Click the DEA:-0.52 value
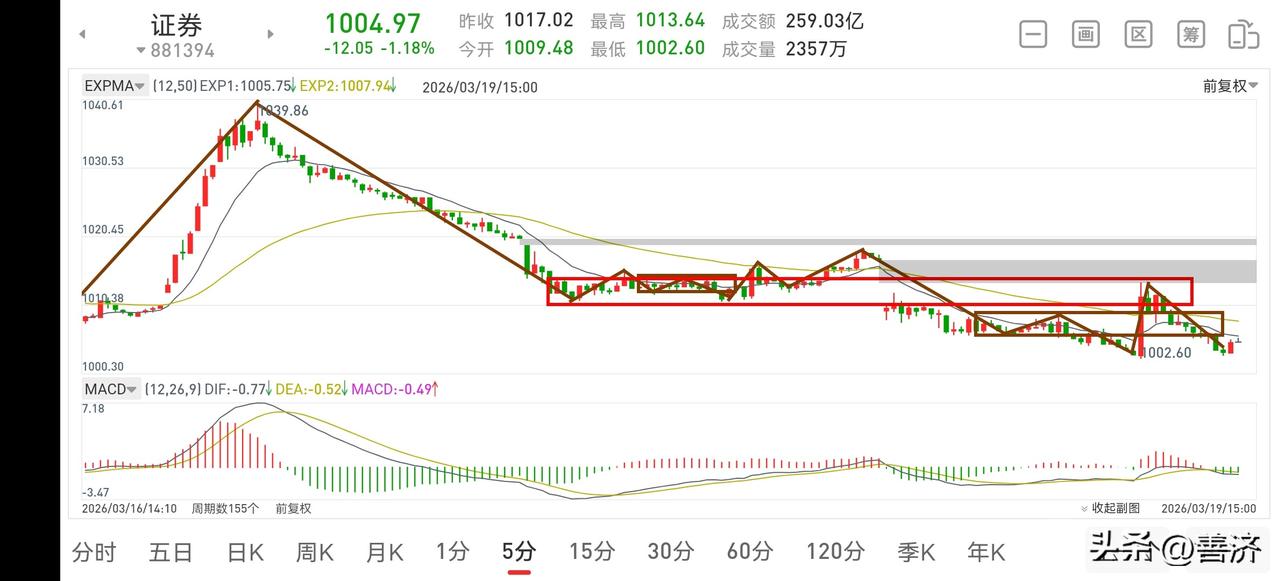The width and height of the screenshot is (1278, 581). tap(309, 389)
